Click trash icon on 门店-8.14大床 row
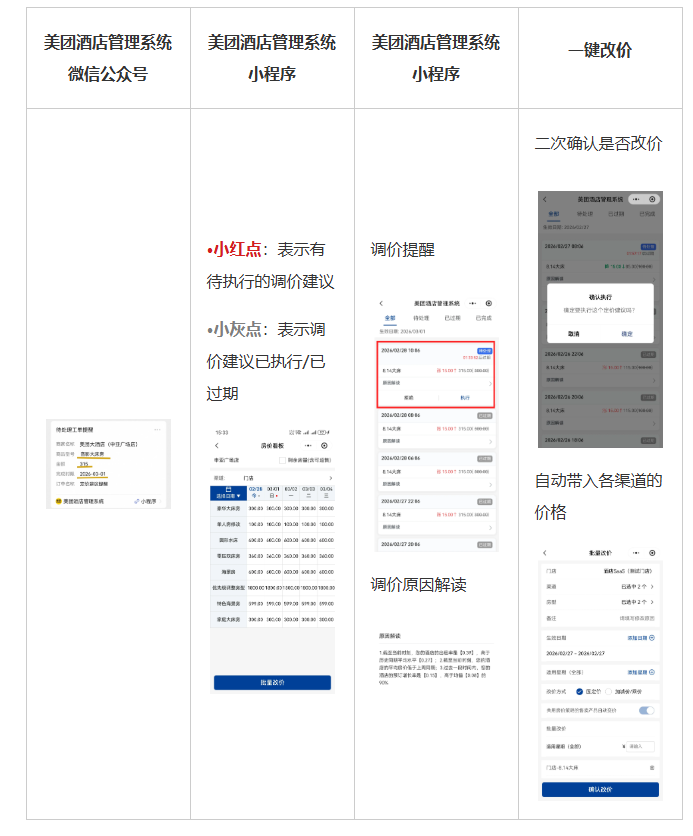This screenshot has width=693, height=836. click(652, 768)
